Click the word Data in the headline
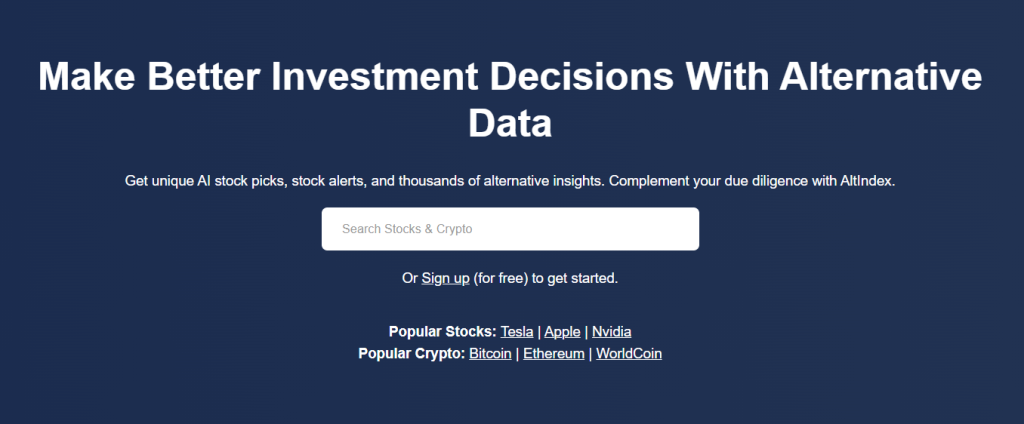The width and height of the screenshot is (1024, 424). (510, 123)
